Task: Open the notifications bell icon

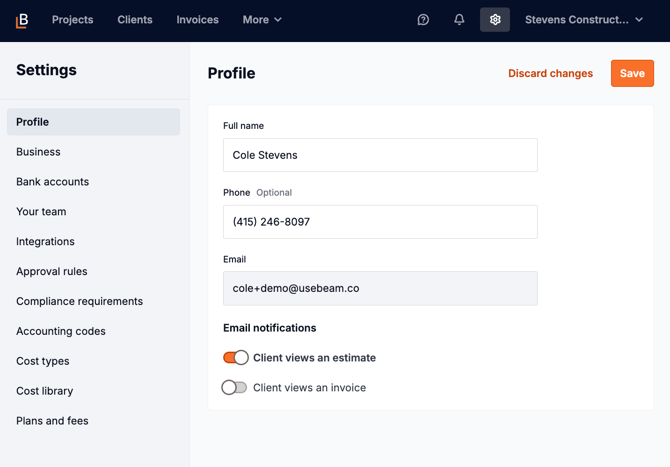Action: [x=459, y=20]
